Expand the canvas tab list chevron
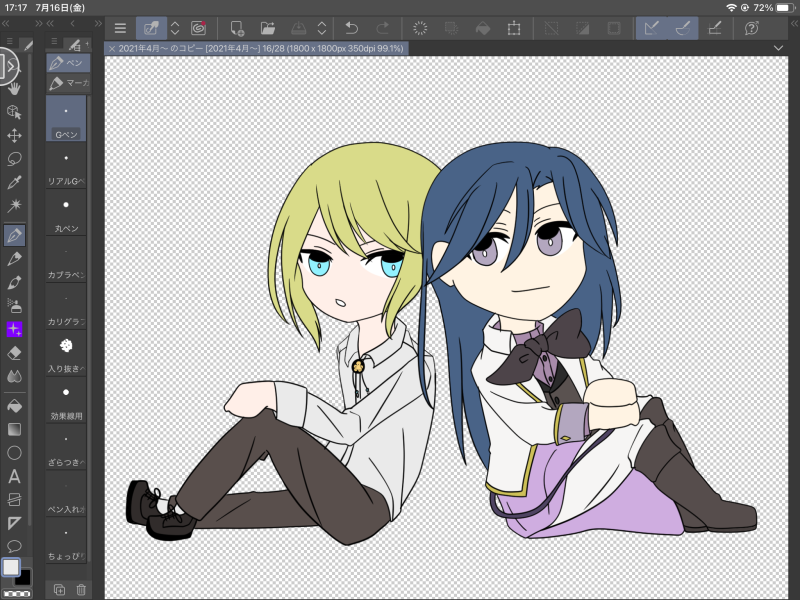Viewport: 800px width, 600px height. click(x=778, y=48)
